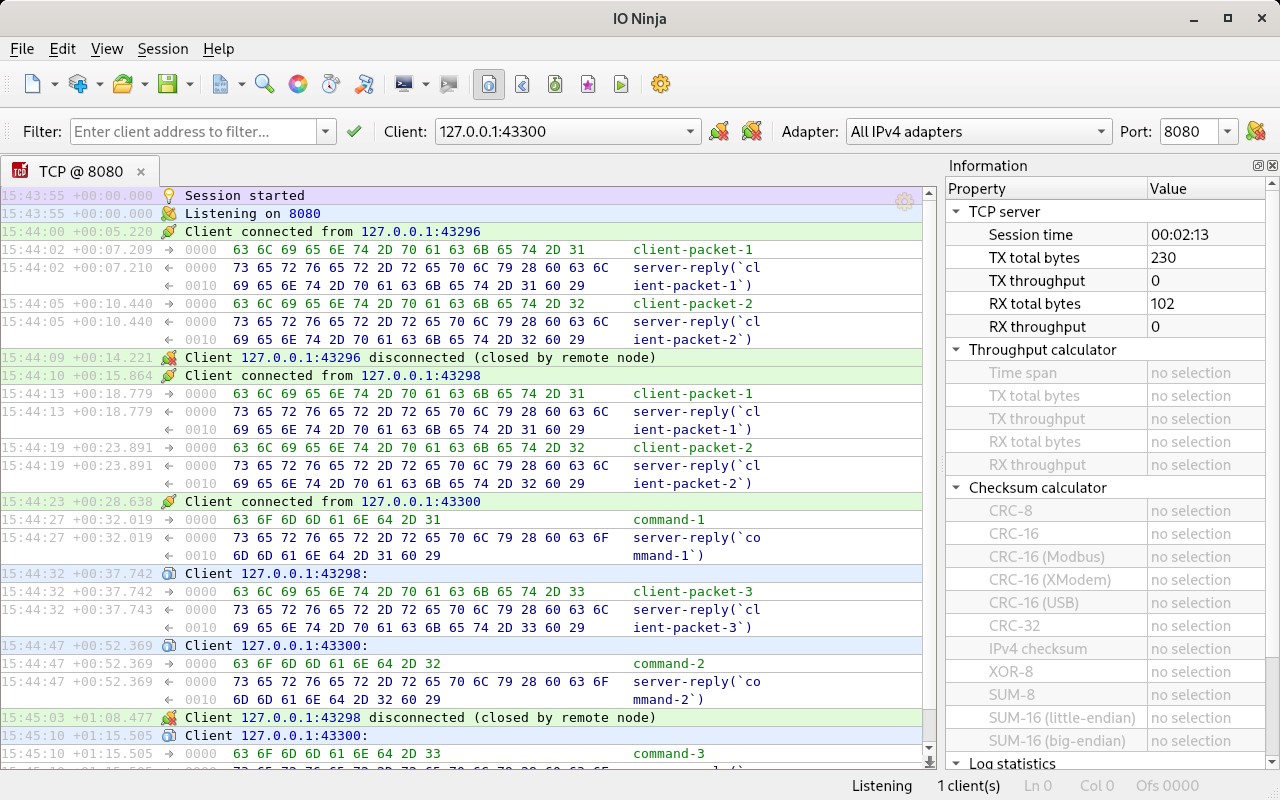1280x800 pixels.
Task: Open the color wheel tool in toolbar
Action: point(297,84)
